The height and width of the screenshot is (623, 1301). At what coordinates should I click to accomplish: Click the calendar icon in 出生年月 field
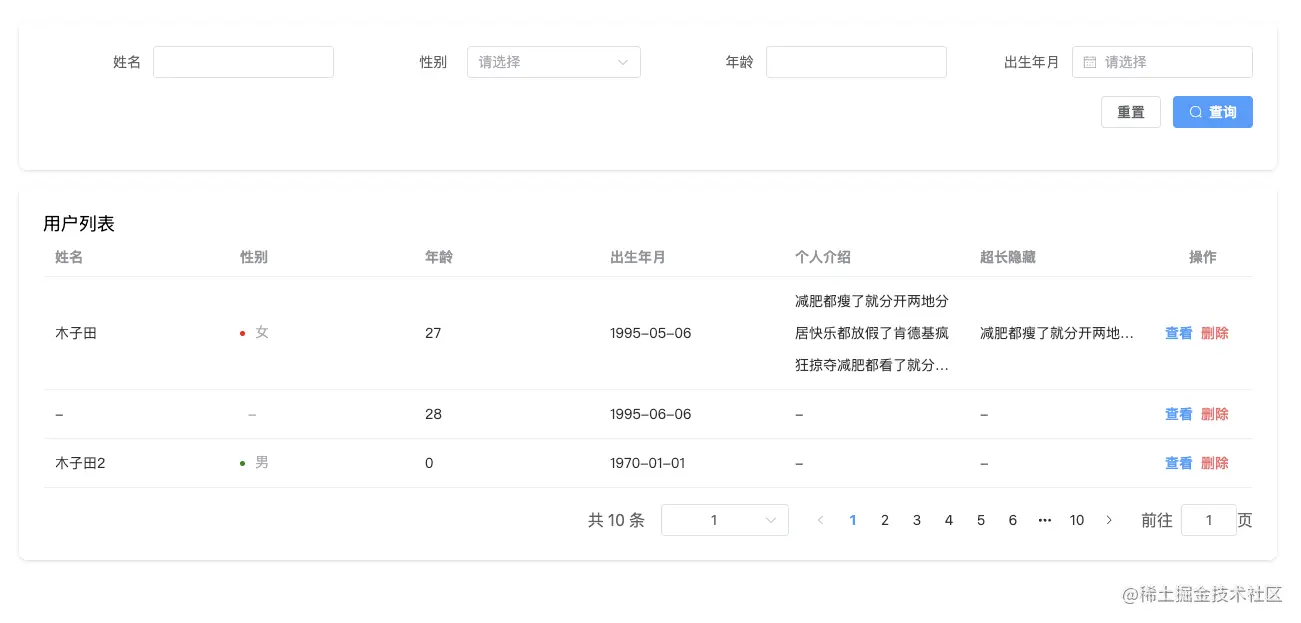coord(1089,62)
